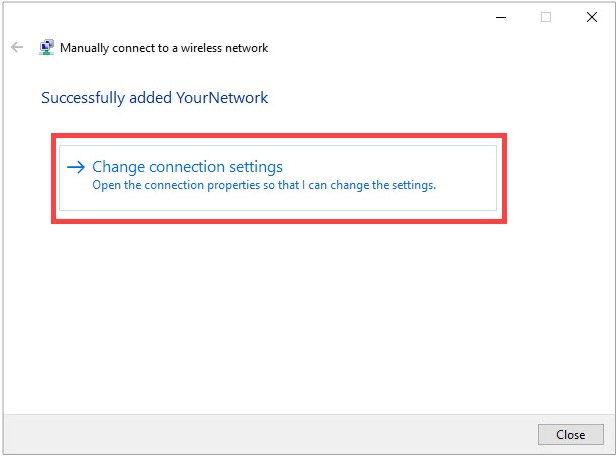The width and height of the screenshot is (616, 459).
Task: Go back using the grey back arrow
Action: [x=17, y=48]
